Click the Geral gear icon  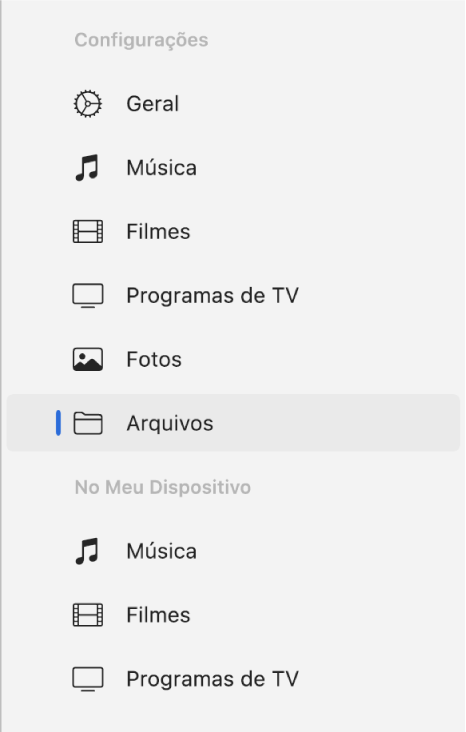(x=87, y=104)
